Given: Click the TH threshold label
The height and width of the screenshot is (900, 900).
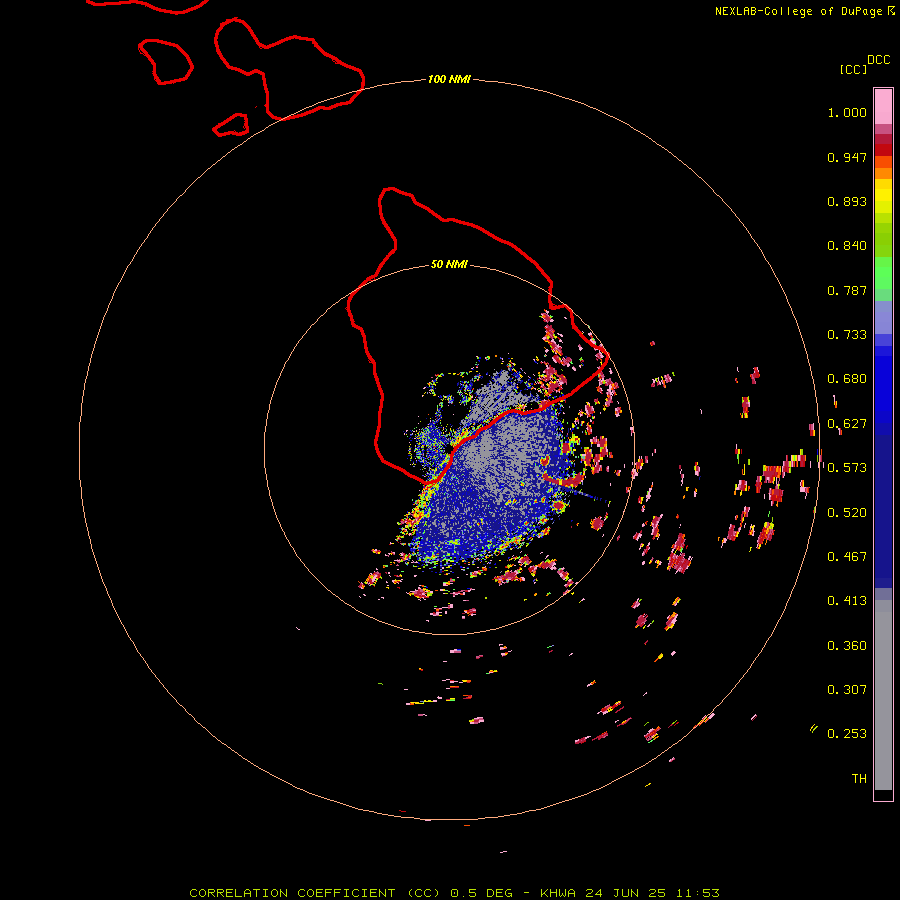Looking at the screenshot, I should pyautogui.click(x=859, y=779).
